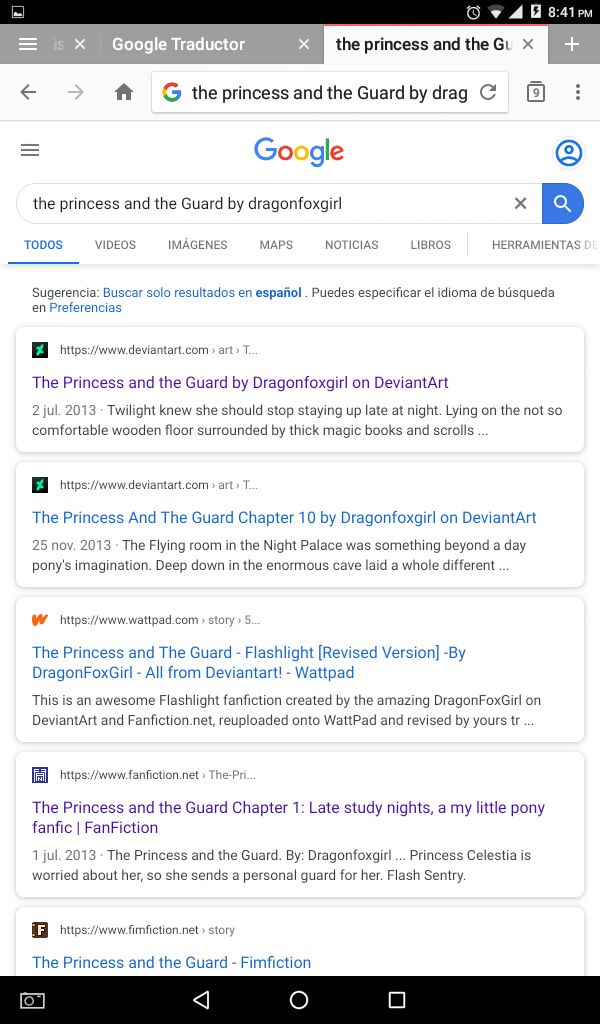Click the '1 jul. 2013' Flash Sentry snippet
Image resolution: width=600 pixels, height=1024 pixels.
281,865
